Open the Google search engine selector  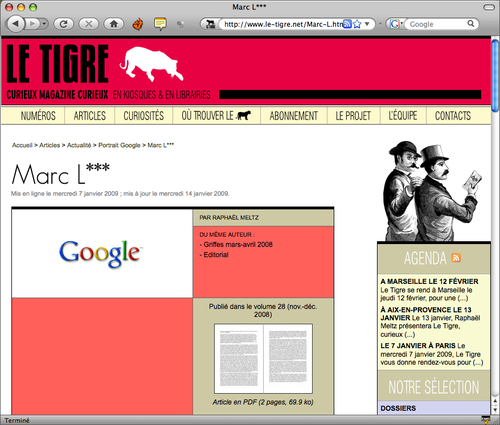click(x=396, y=24)
